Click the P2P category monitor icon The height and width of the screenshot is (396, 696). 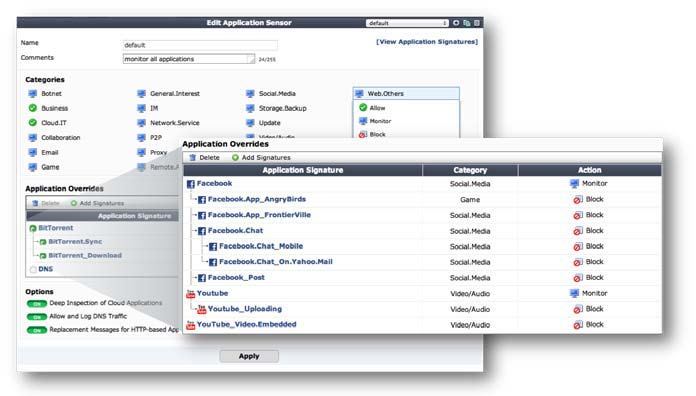pos(141,138)
